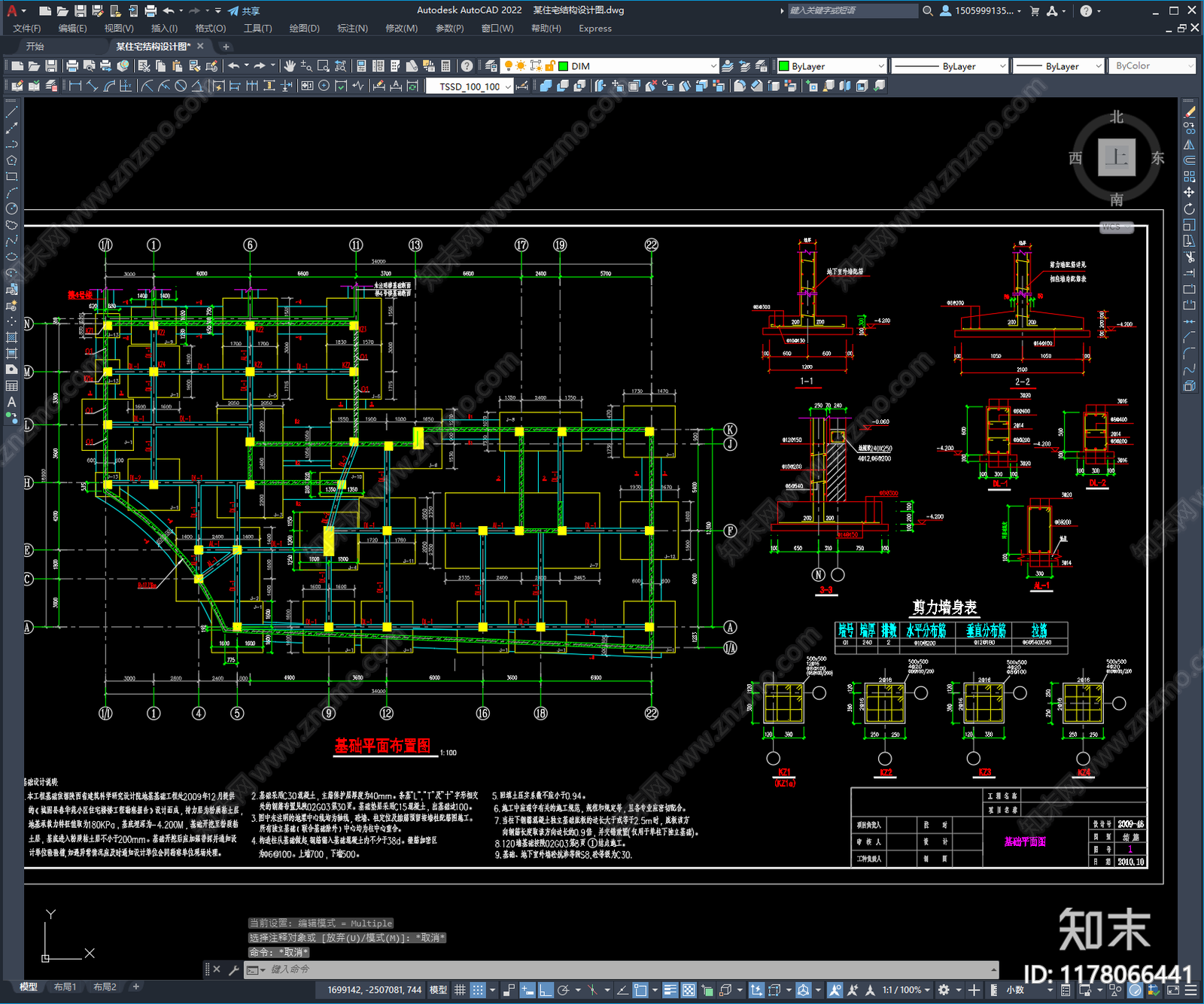Screen dimensions: 1204x1004
Task: Click the Rotate tool in modify toolbar
Action: point(1189,208)
